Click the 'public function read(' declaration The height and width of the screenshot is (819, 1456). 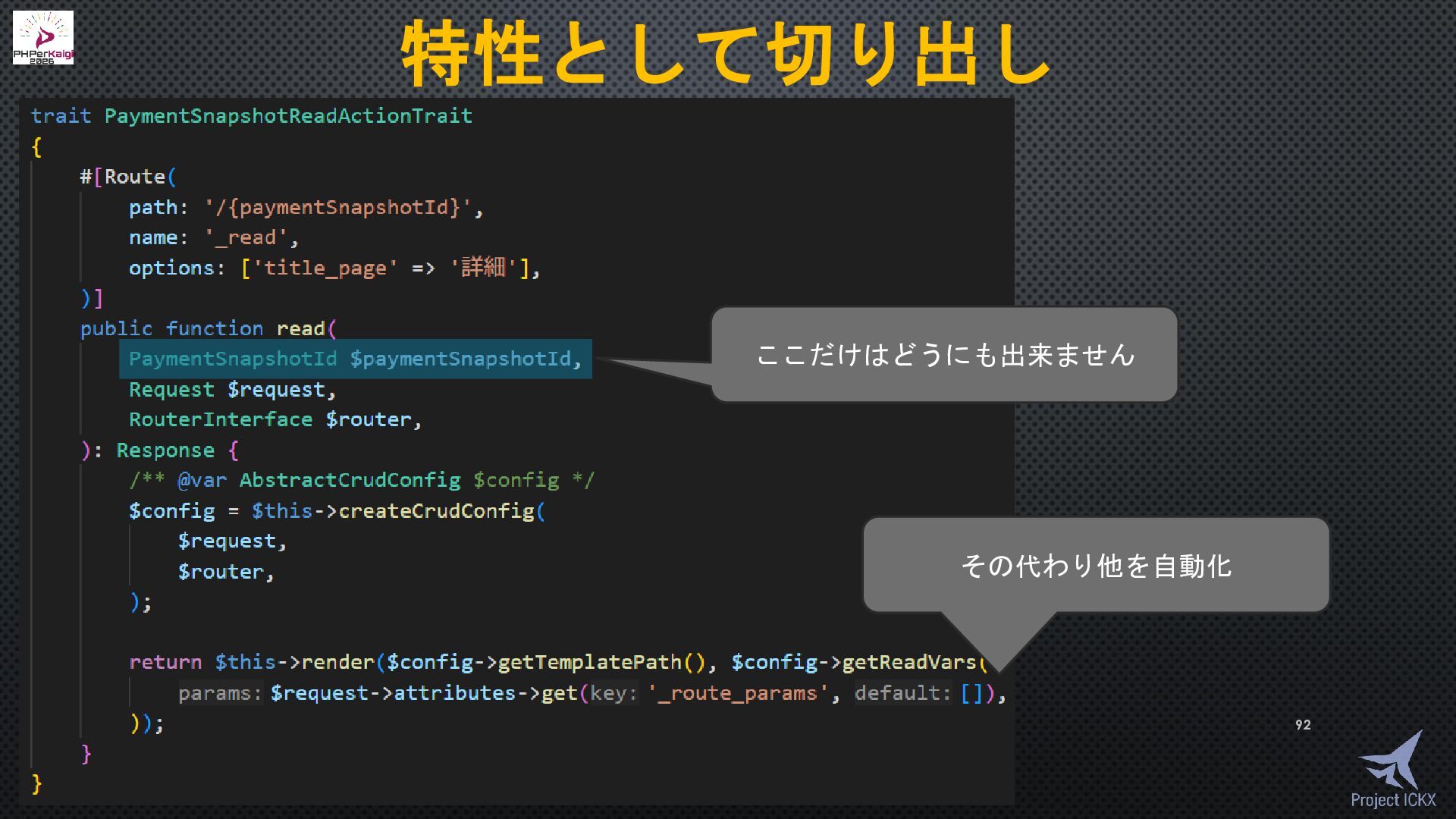tap(209, 328)
